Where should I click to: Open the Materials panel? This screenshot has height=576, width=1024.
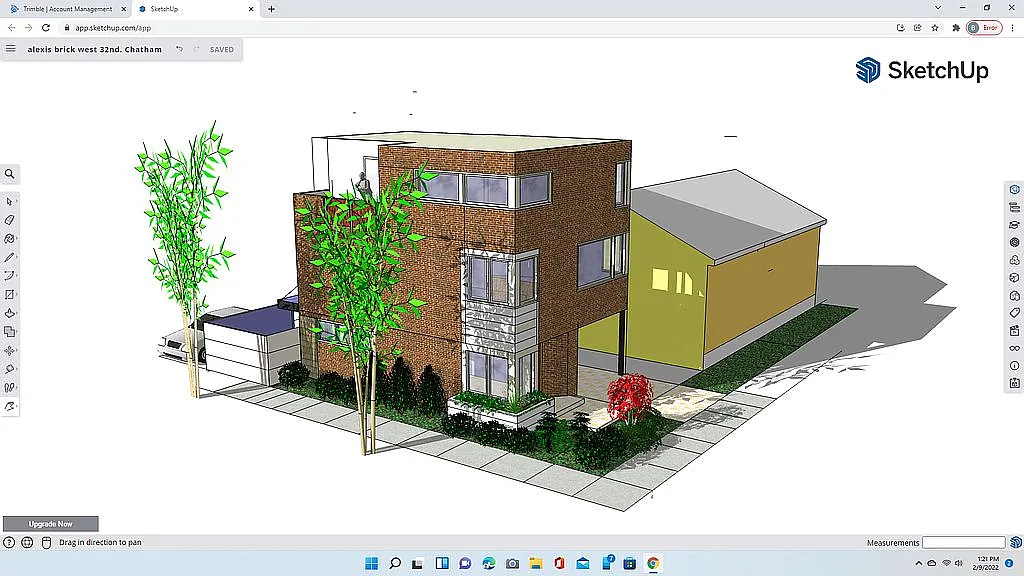(1014, 242)
